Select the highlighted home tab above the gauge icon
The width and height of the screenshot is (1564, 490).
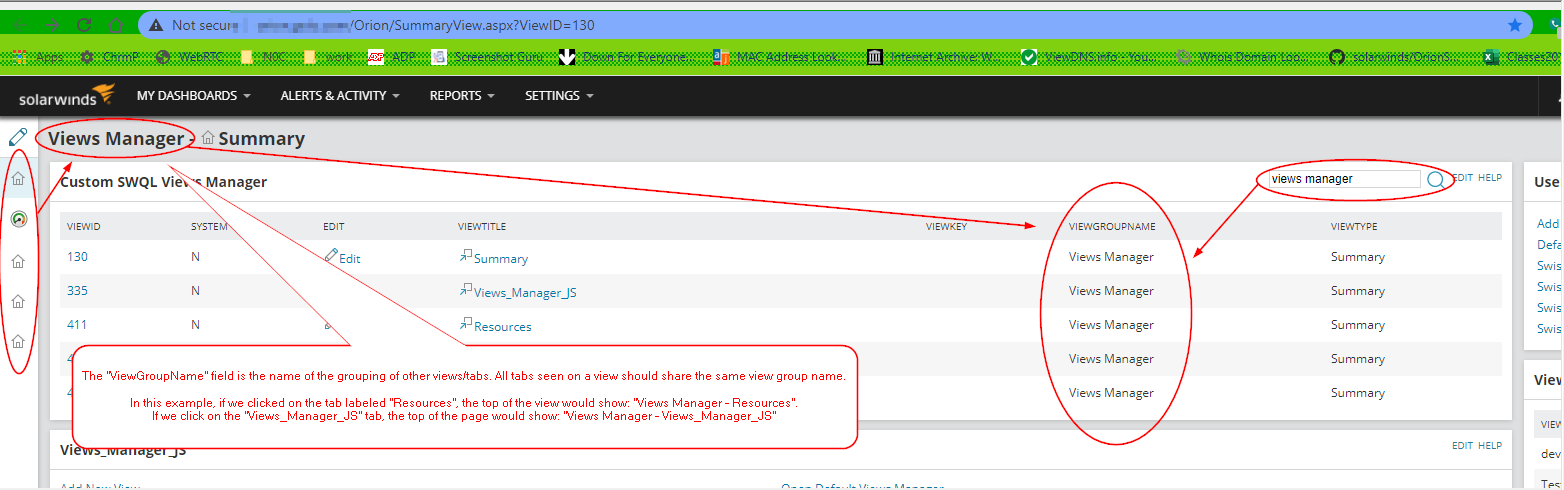[x=18, y=178]
